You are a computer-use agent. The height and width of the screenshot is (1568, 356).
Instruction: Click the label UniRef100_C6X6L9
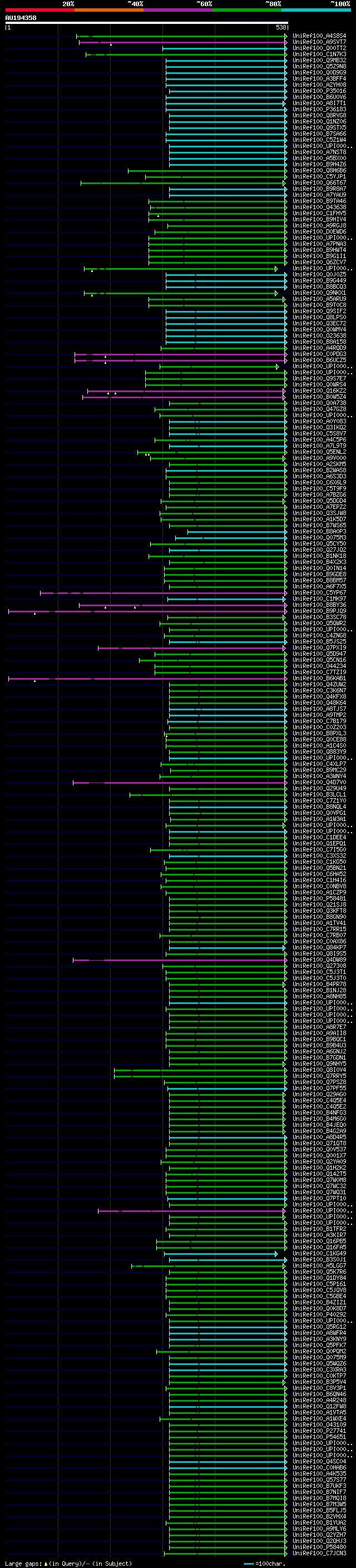[x=319, y=483]
